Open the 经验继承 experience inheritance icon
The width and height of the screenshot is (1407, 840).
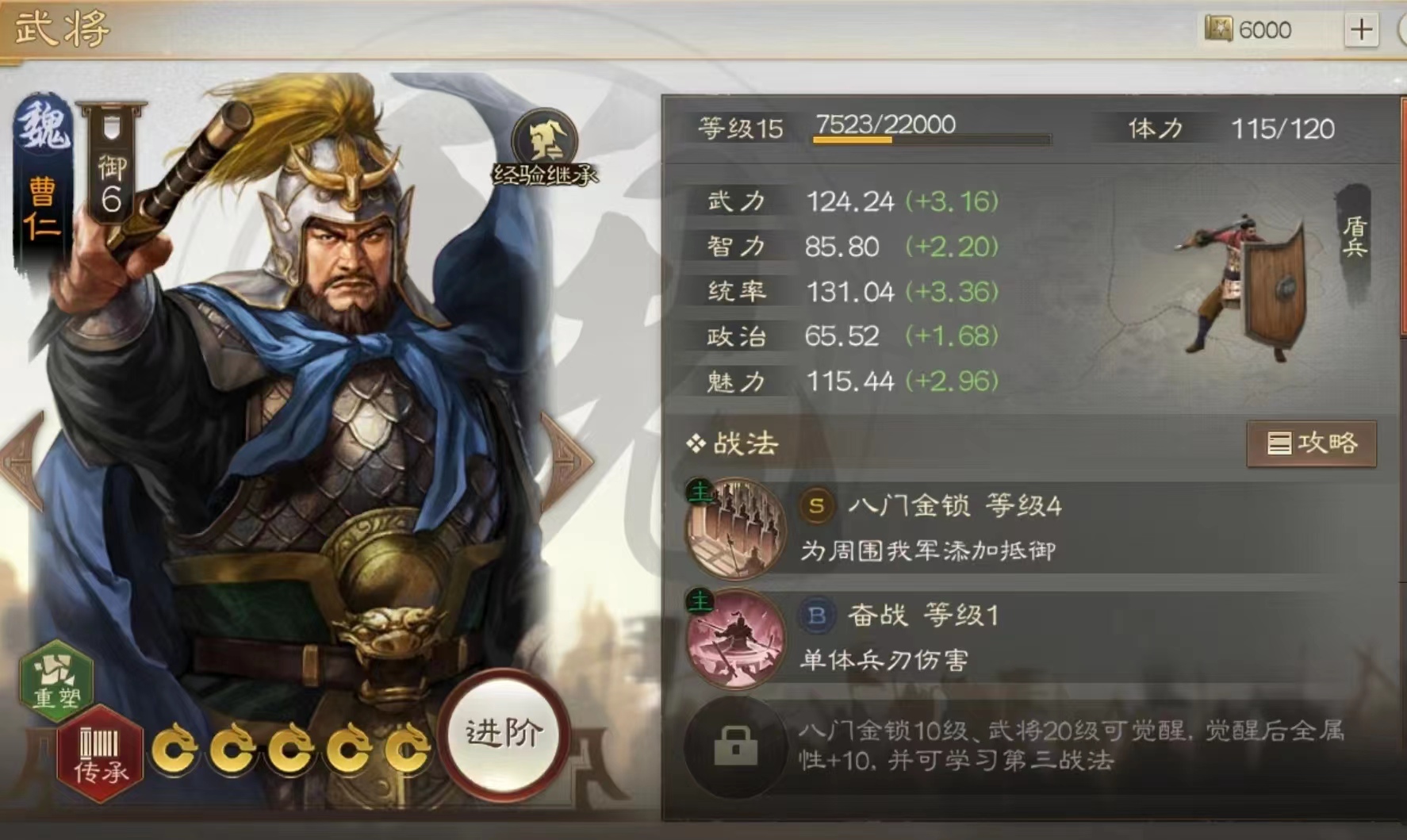coord(544,148)
